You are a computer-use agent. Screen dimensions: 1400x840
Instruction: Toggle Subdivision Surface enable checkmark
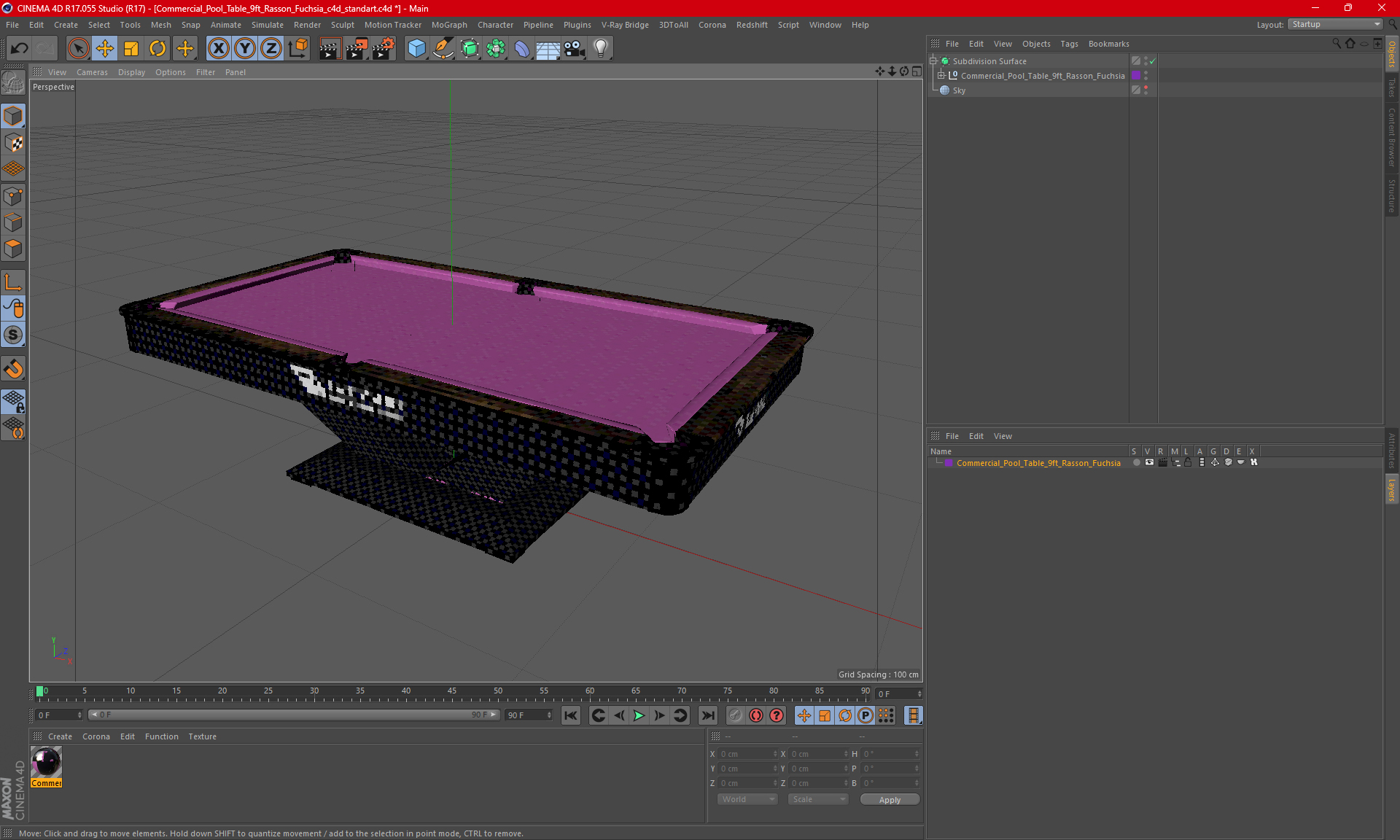pyautogui.click(x=1152, y=61)
